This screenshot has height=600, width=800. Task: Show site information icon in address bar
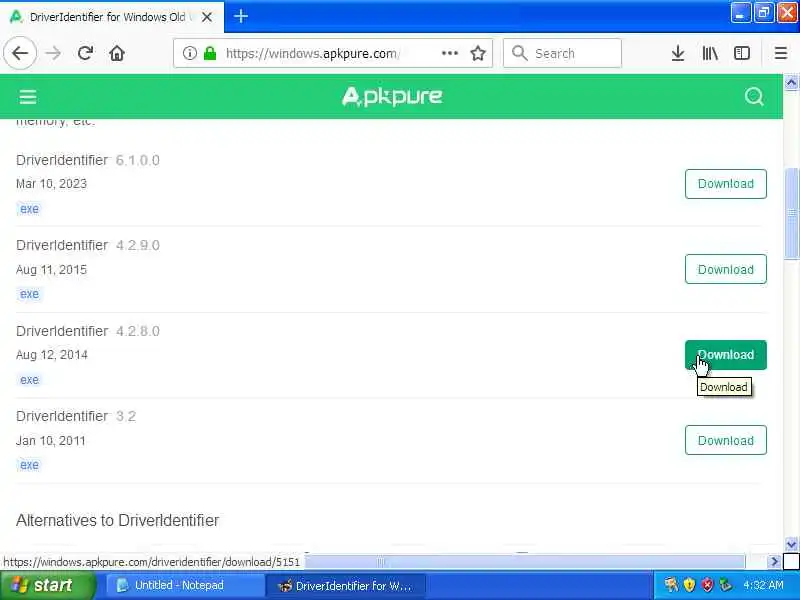pos(189,53)
